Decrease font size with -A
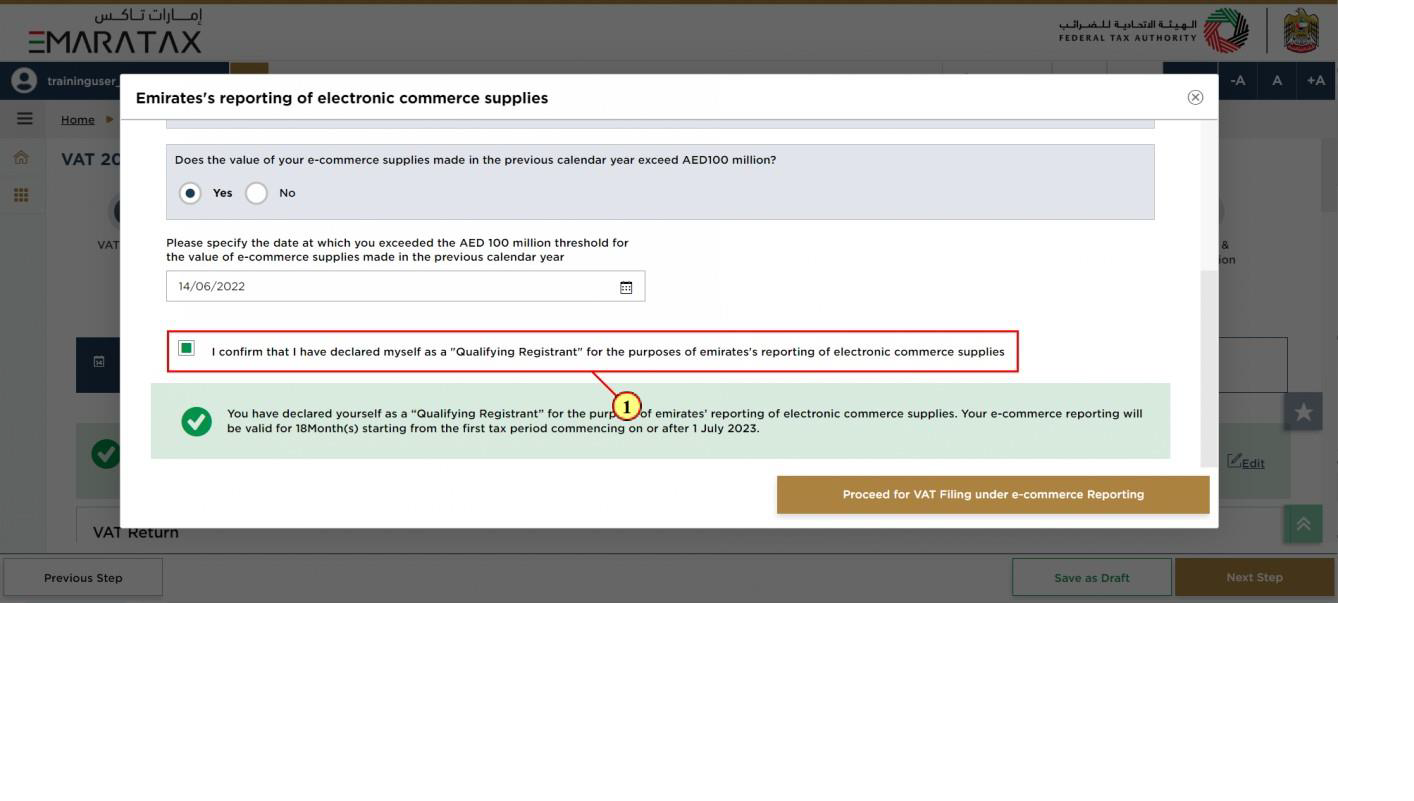This screenshot has height=801, width=1414. tap(1238, 81)
